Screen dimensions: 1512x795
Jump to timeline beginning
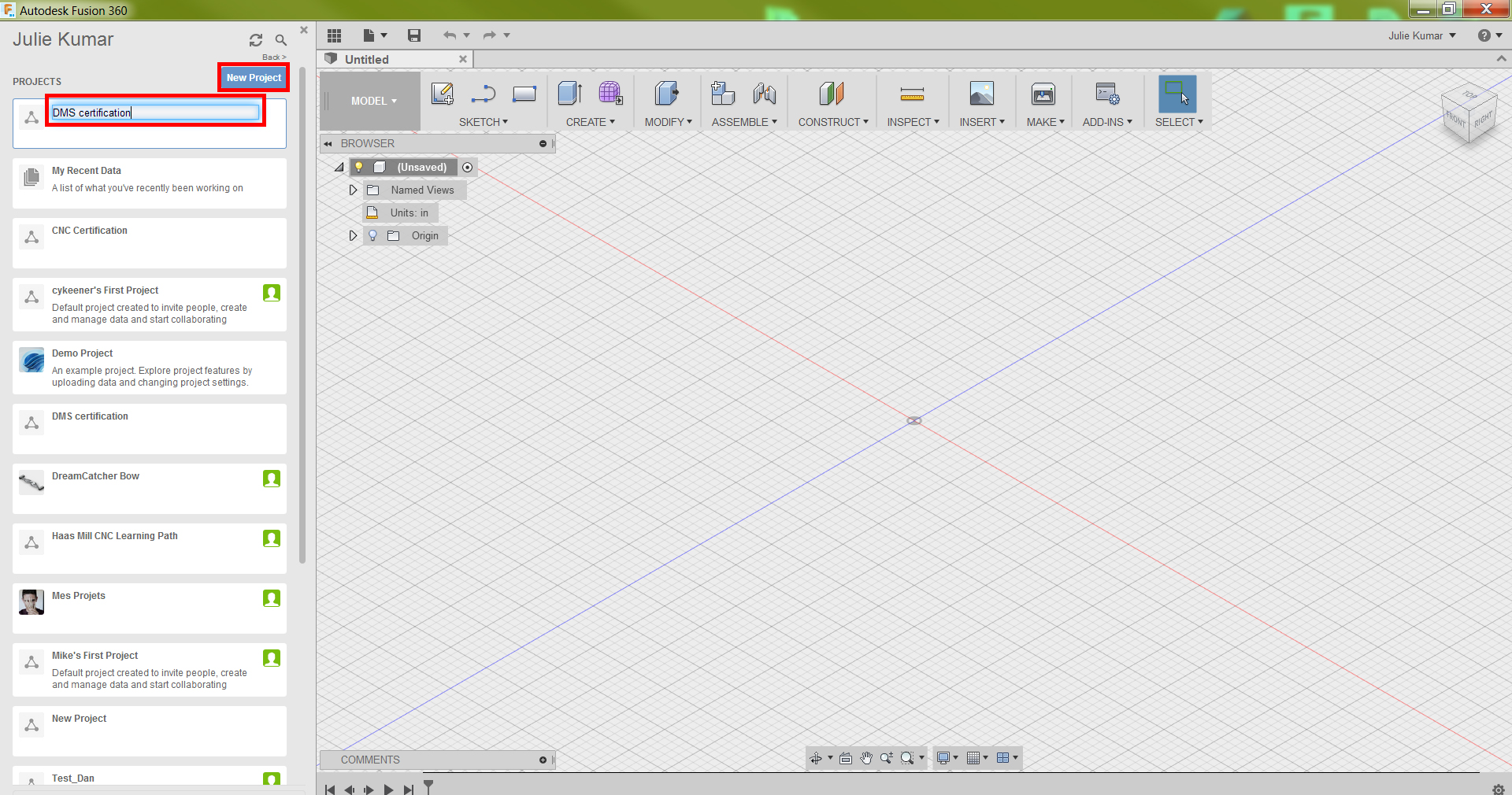[330, 789]
